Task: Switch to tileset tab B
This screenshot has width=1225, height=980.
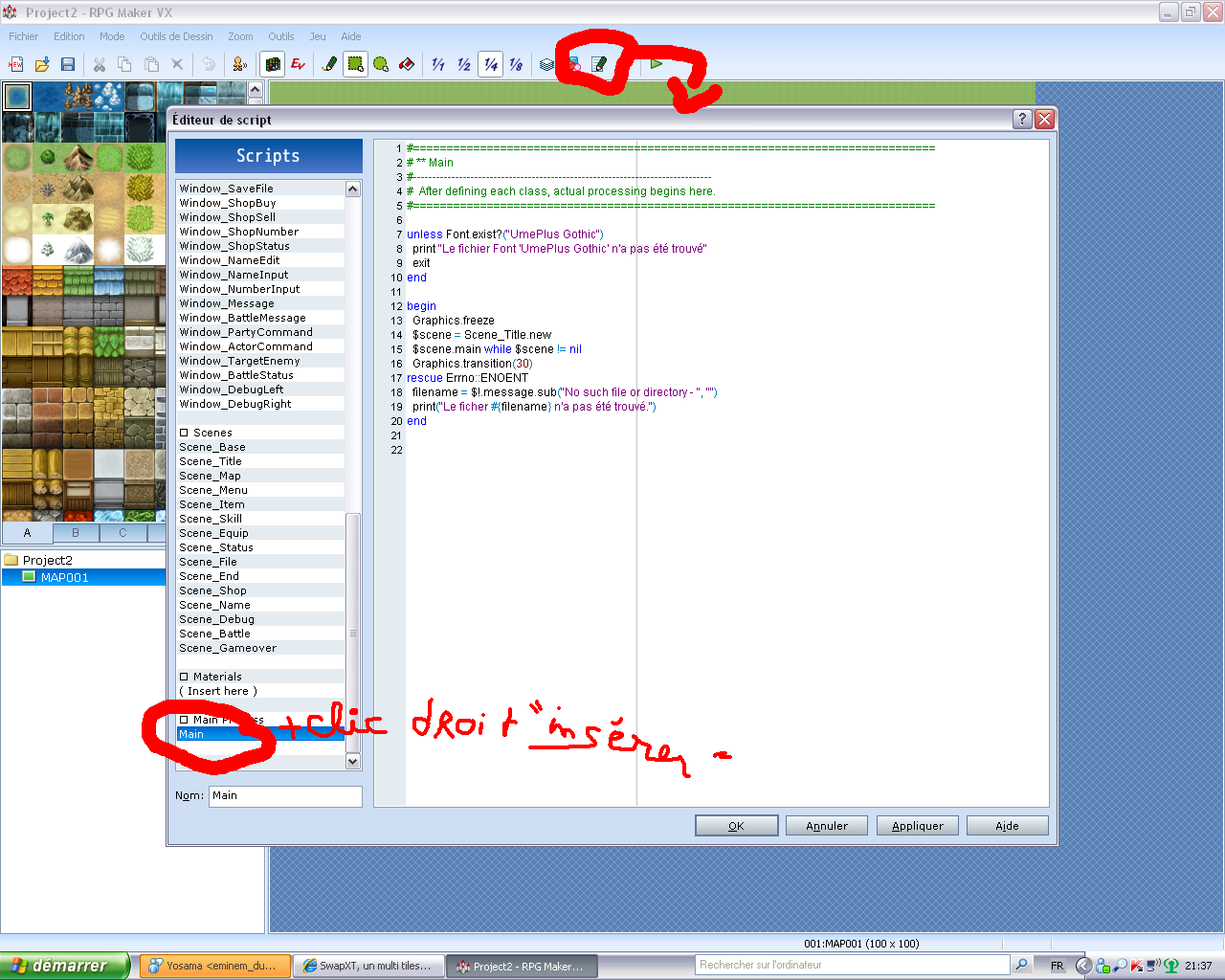Action: click(76, 533)
